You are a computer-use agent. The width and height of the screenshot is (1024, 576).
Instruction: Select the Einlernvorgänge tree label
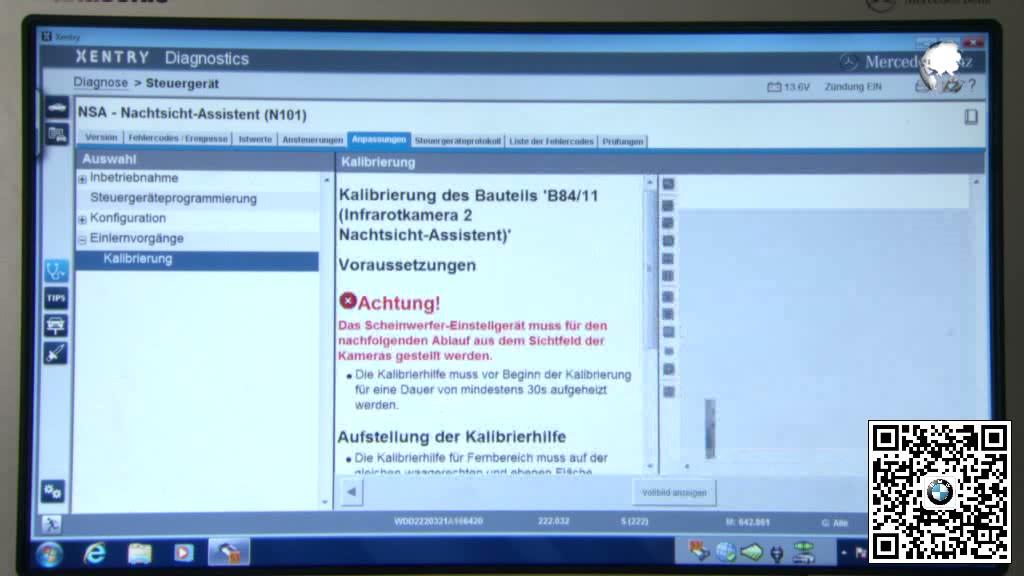point(136,238)
